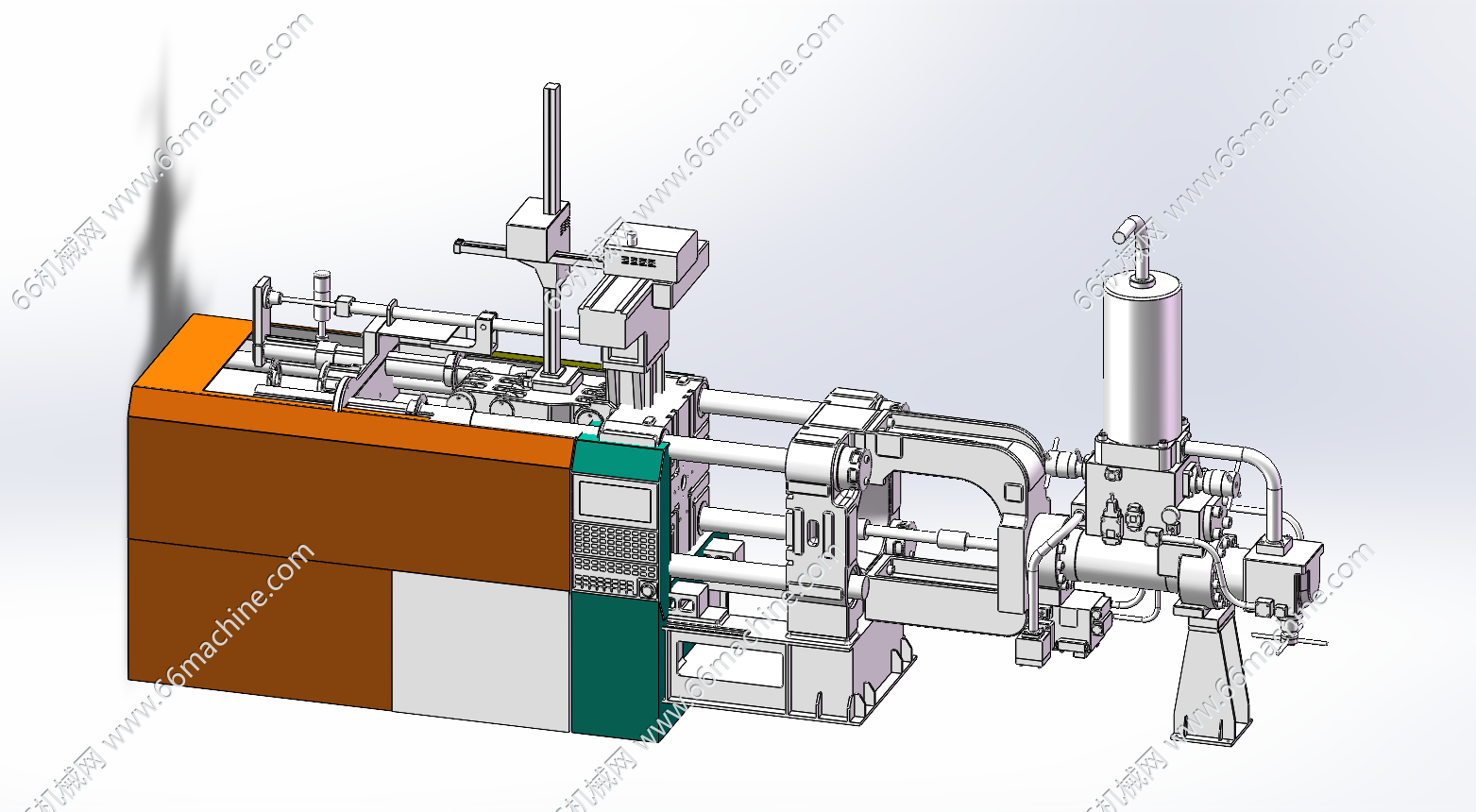Pick the square robot carriage housing on column
Viewport: 1476px width, 812px height.
(538, 231)
